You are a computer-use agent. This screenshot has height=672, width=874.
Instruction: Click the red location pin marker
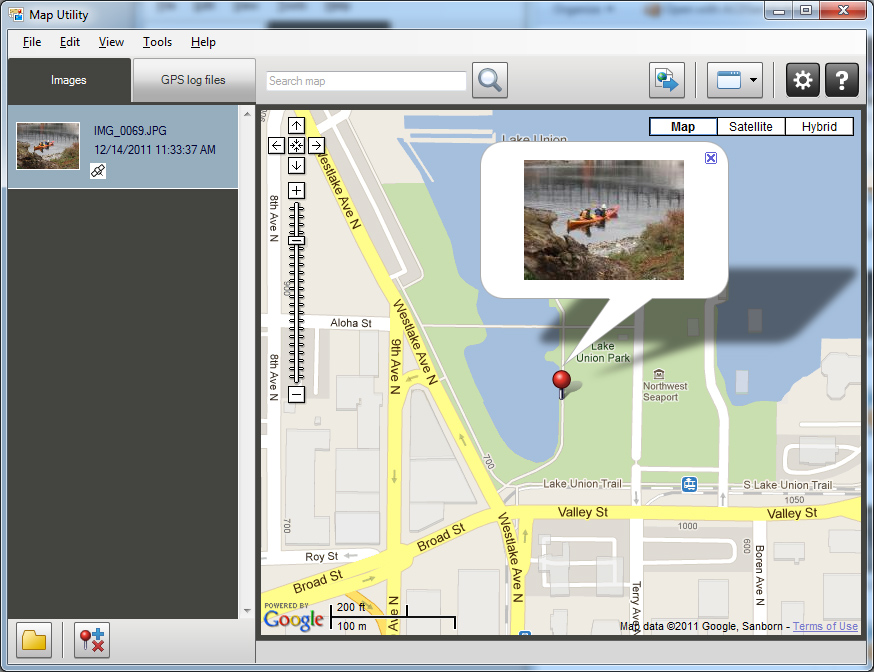(x=561, y=384)
